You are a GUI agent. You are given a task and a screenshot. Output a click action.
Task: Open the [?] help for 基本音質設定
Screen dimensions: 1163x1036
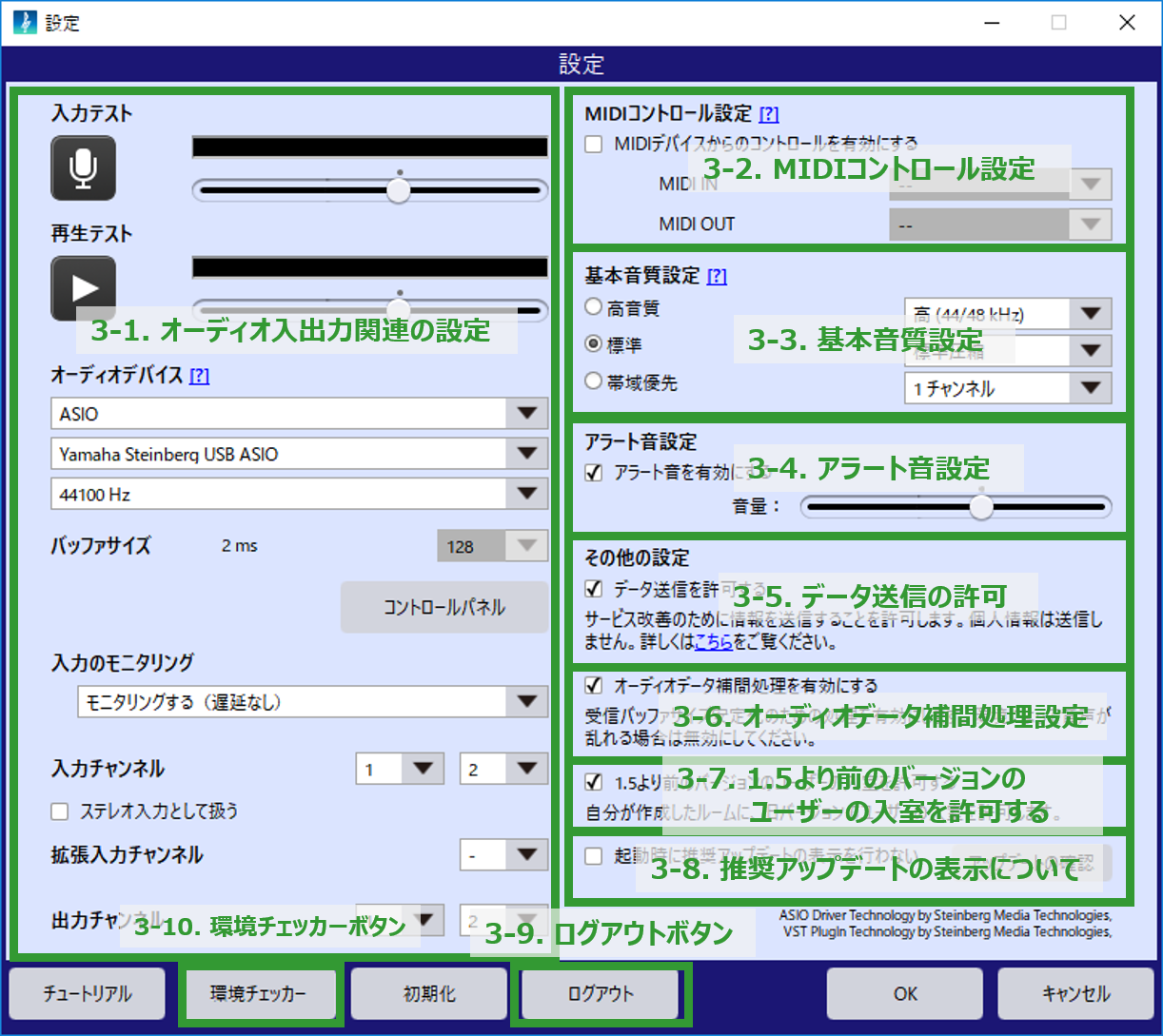(x=717, y=276)
